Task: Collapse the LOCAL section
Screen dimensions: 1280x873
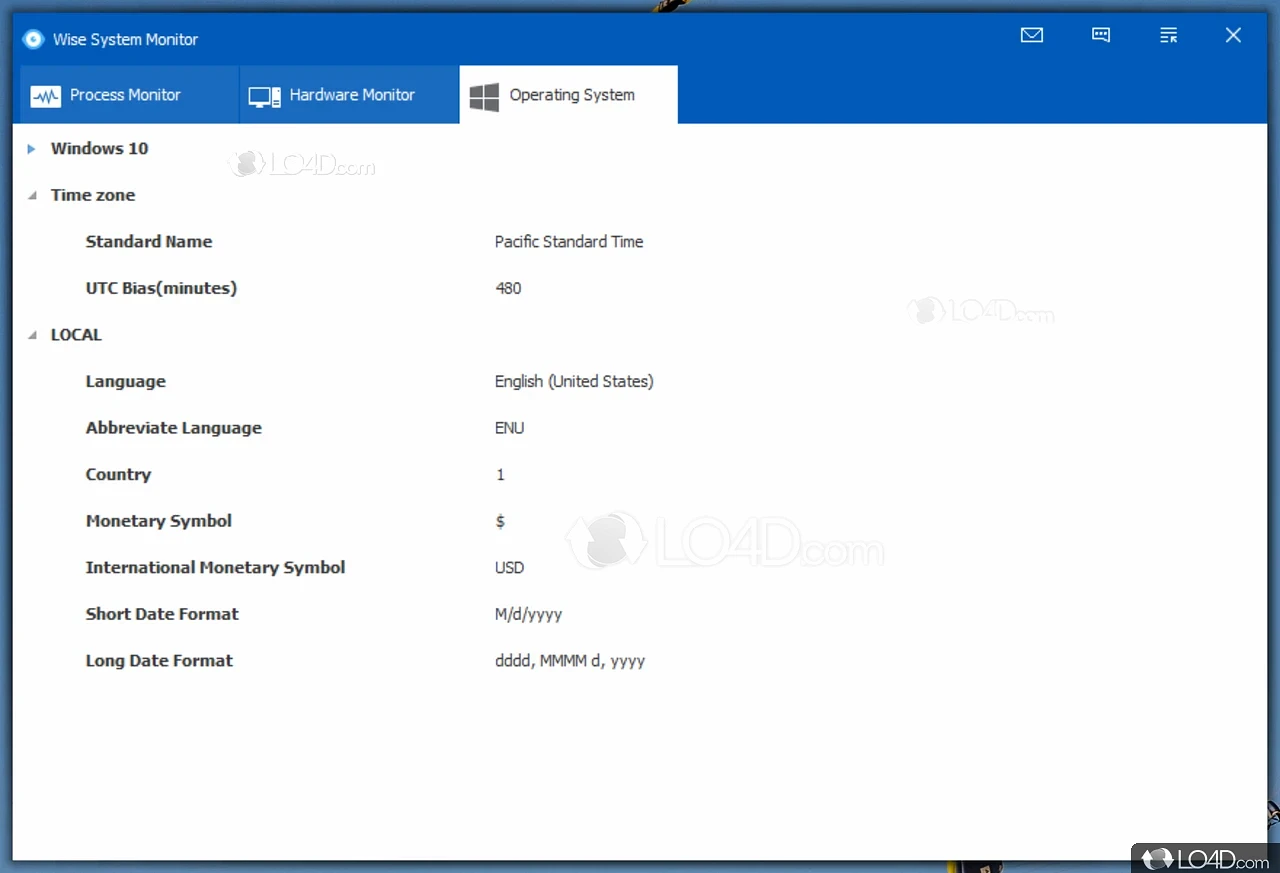Action: [x=32, y=336]
